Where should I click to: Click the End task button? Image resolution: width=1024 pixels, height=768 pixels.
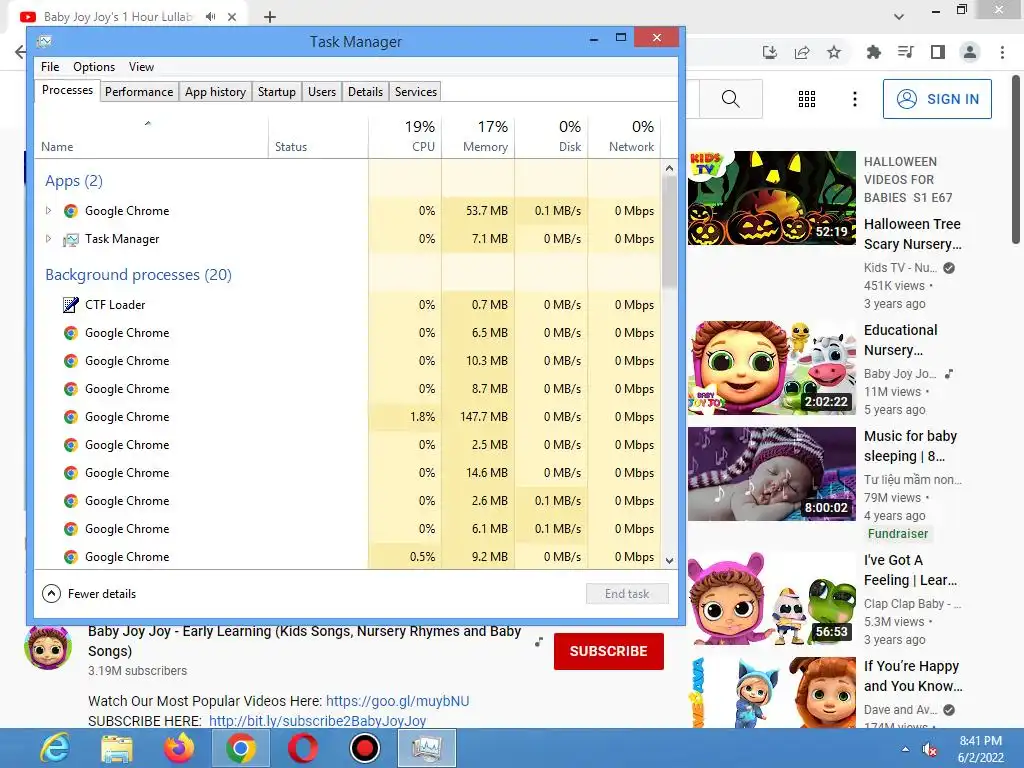pyautogui.click(x=627, y=594)
